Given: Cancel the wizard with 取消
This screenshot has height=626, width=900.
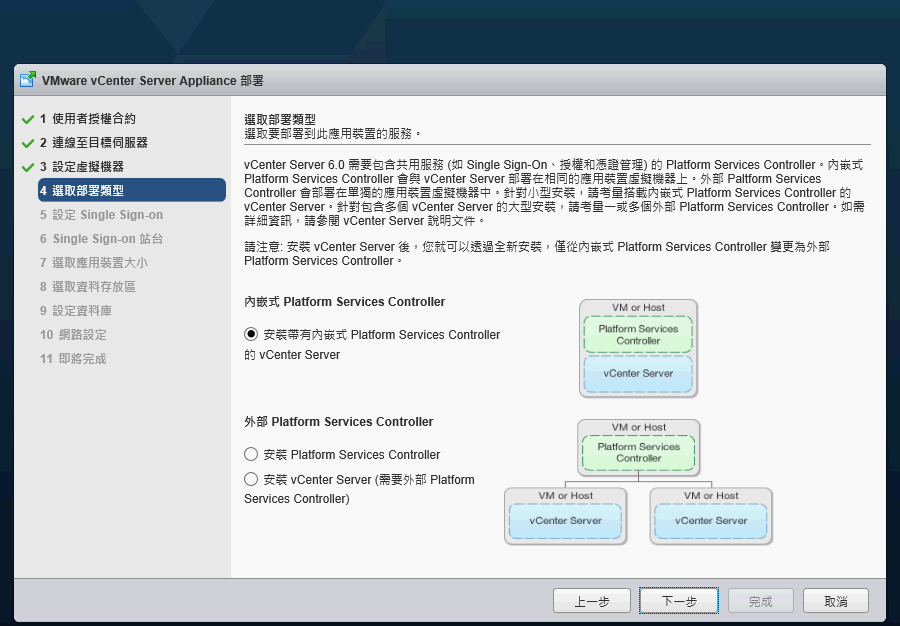Looking at the screenshot, I should coord(836,601).
